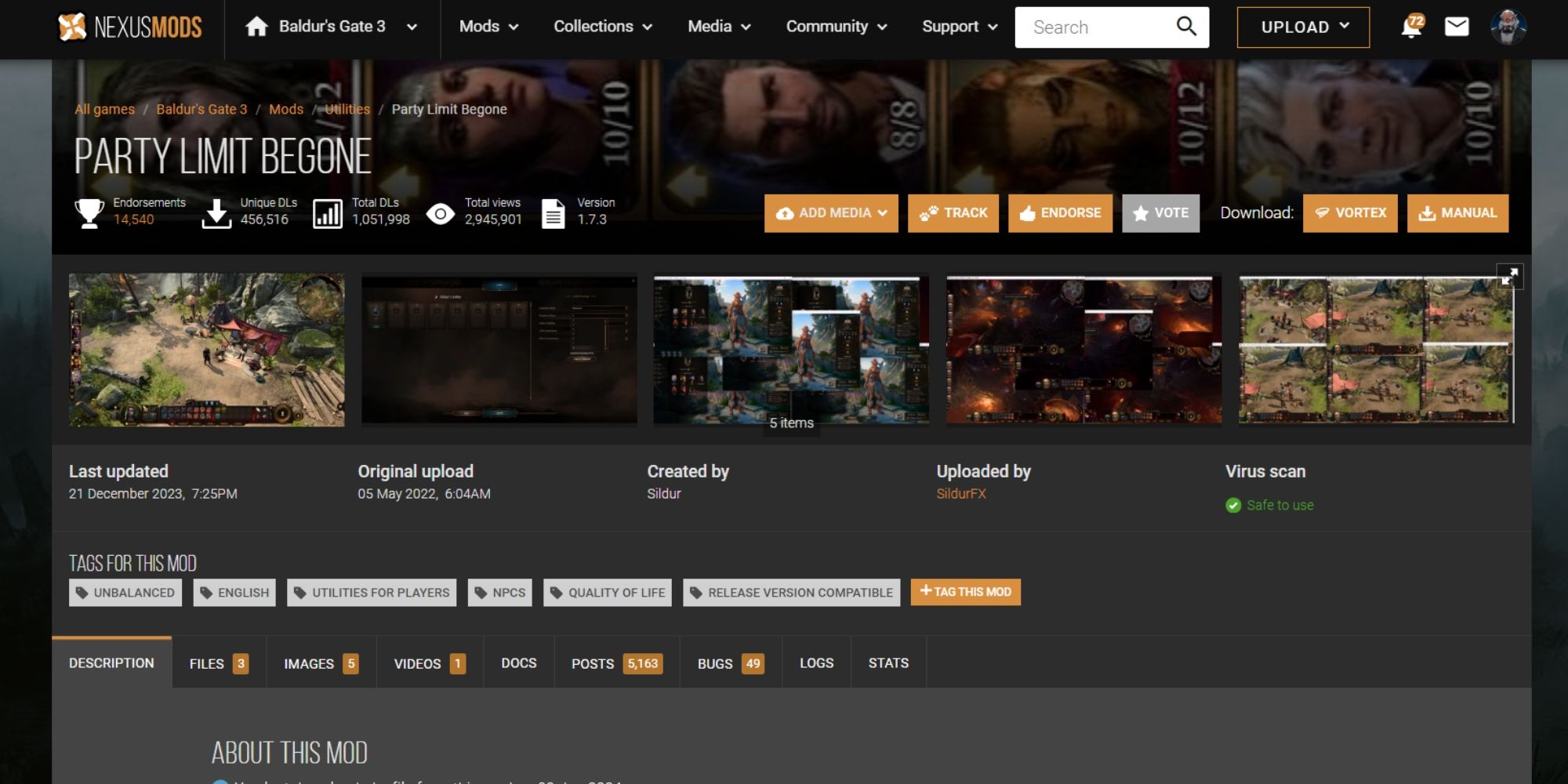The height and width of the screenshot is (784, 1568).
Task: Click the Utilities For Players tag
Action: coord(372,593)
